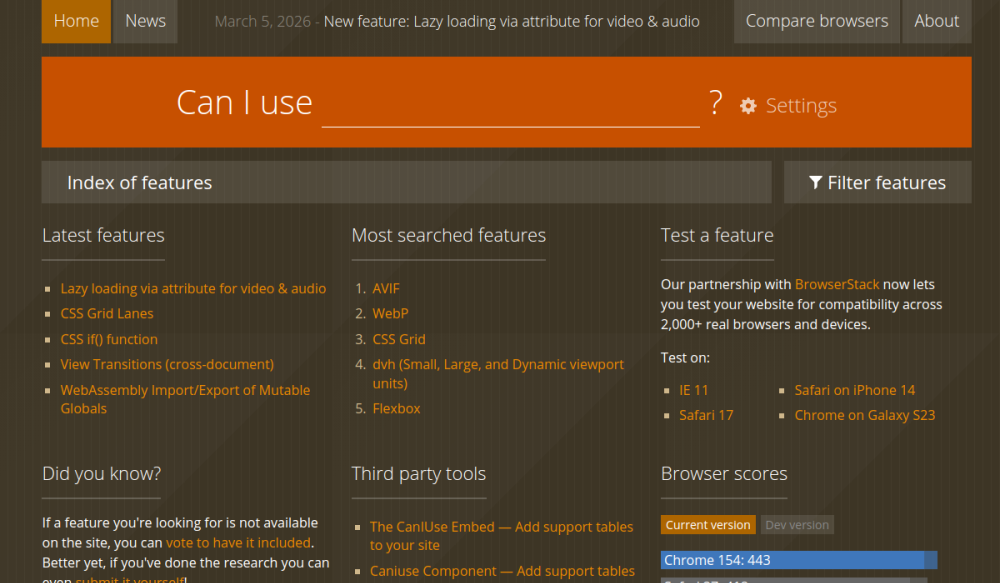Viewport: 1000px width, 583px height.
Task: Open the CSS Grid Lanes feature
Action: pyautogui.click(x=107, y=314)
